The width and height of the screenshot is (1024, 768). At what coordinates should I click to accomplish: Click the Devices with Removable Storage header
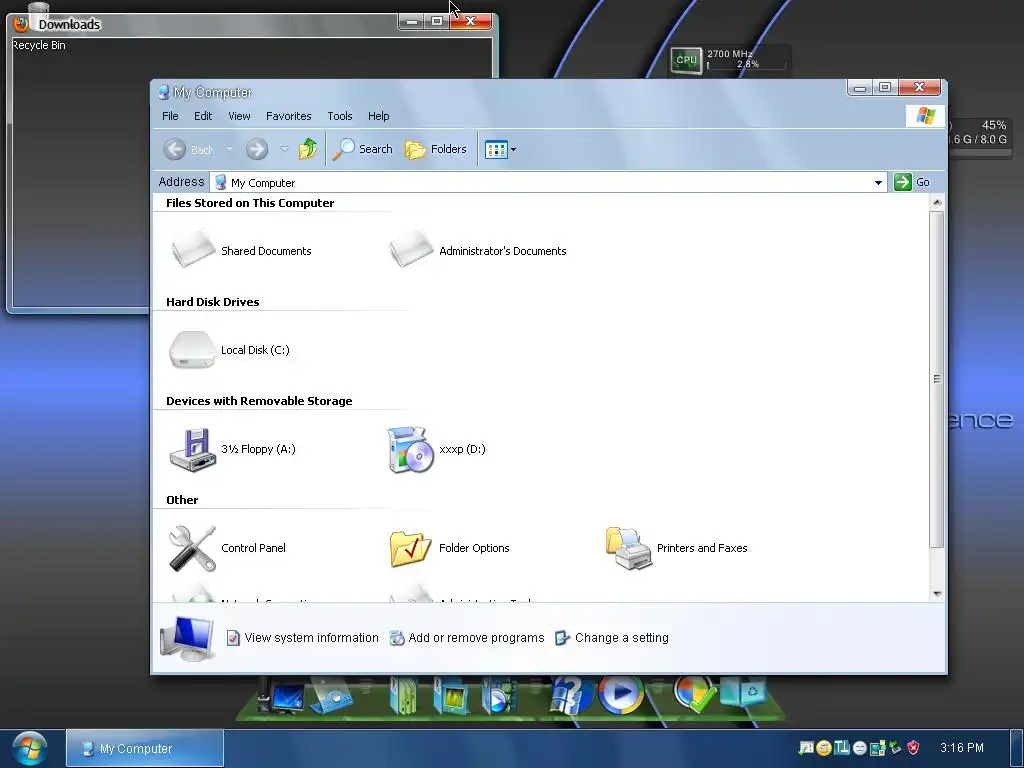point(259,401)
